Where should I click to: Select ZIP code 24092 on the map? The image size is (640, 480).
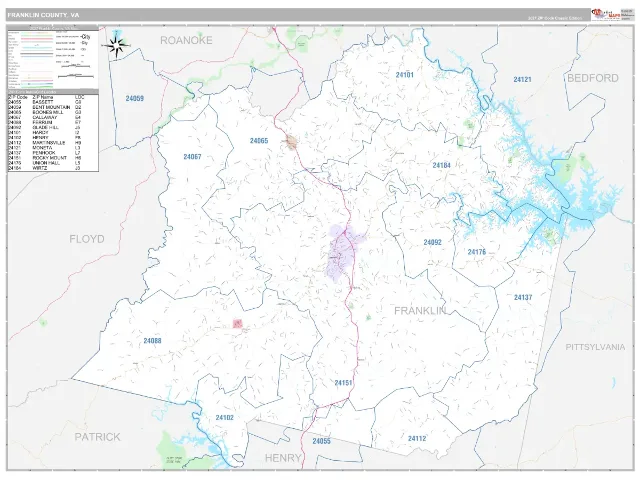pos(433,242)
